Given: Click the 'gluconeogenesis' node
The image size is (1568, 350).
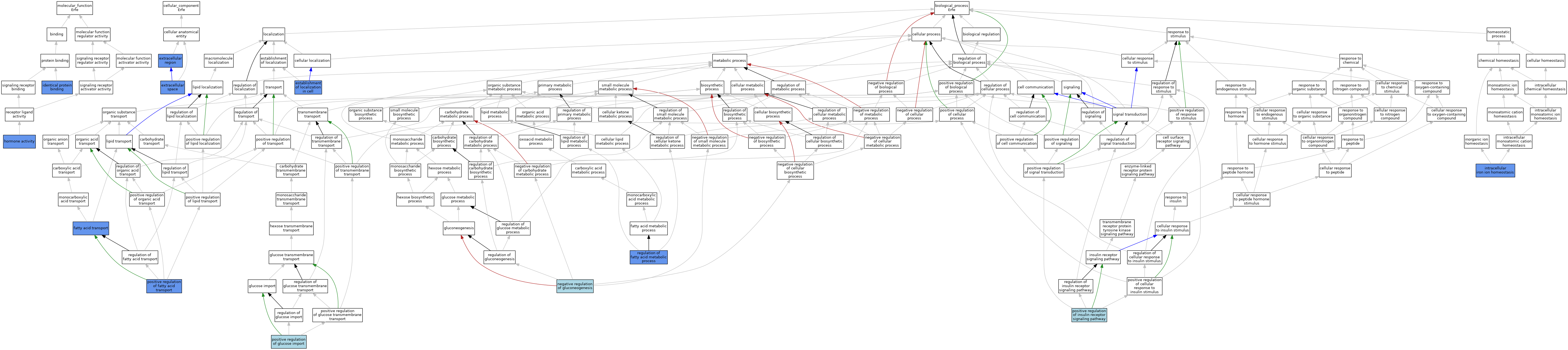Looking at the screenshot, I should (459, 228).
